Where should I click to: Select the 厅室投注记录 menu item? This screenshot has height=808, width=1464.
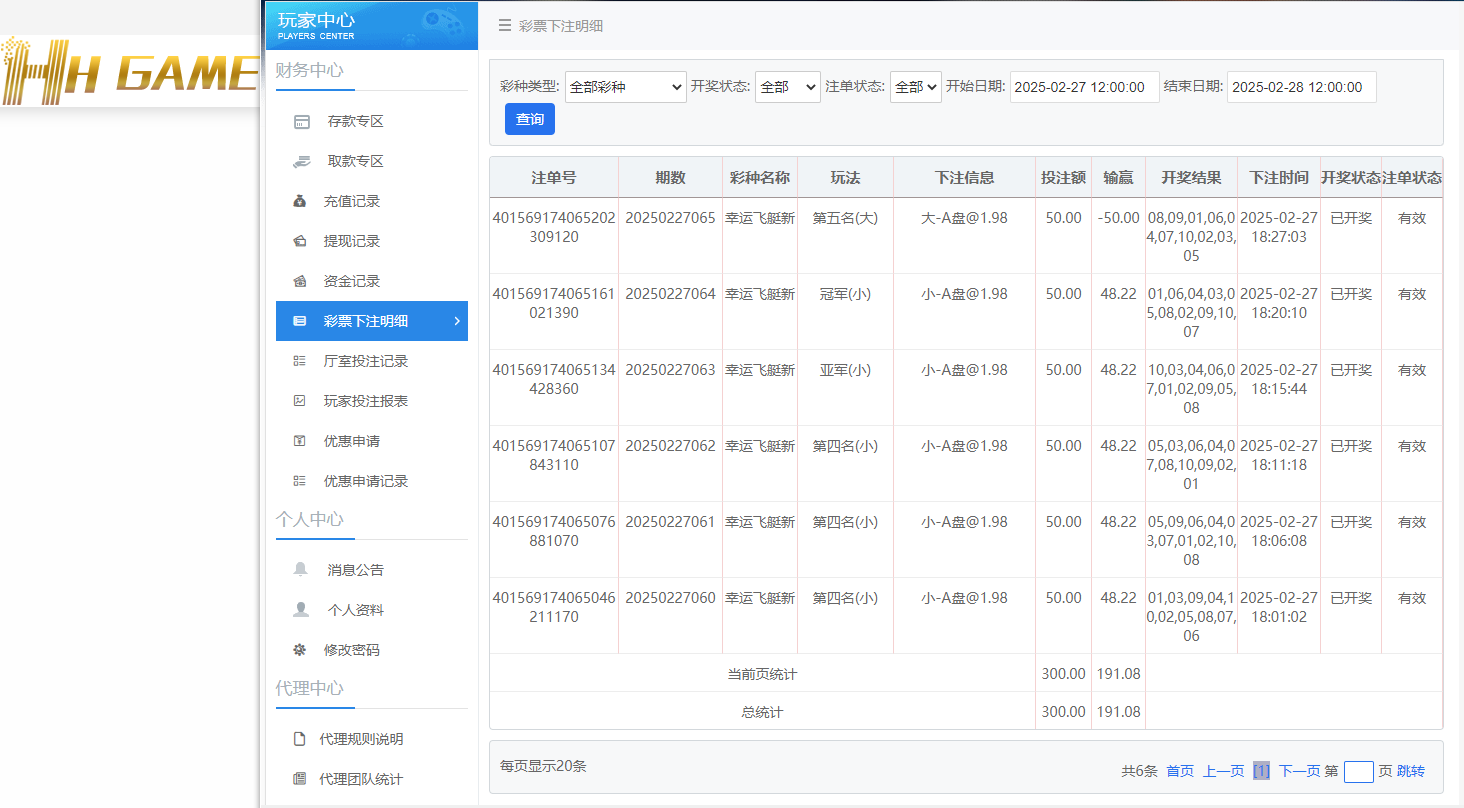tap(371, 361)
